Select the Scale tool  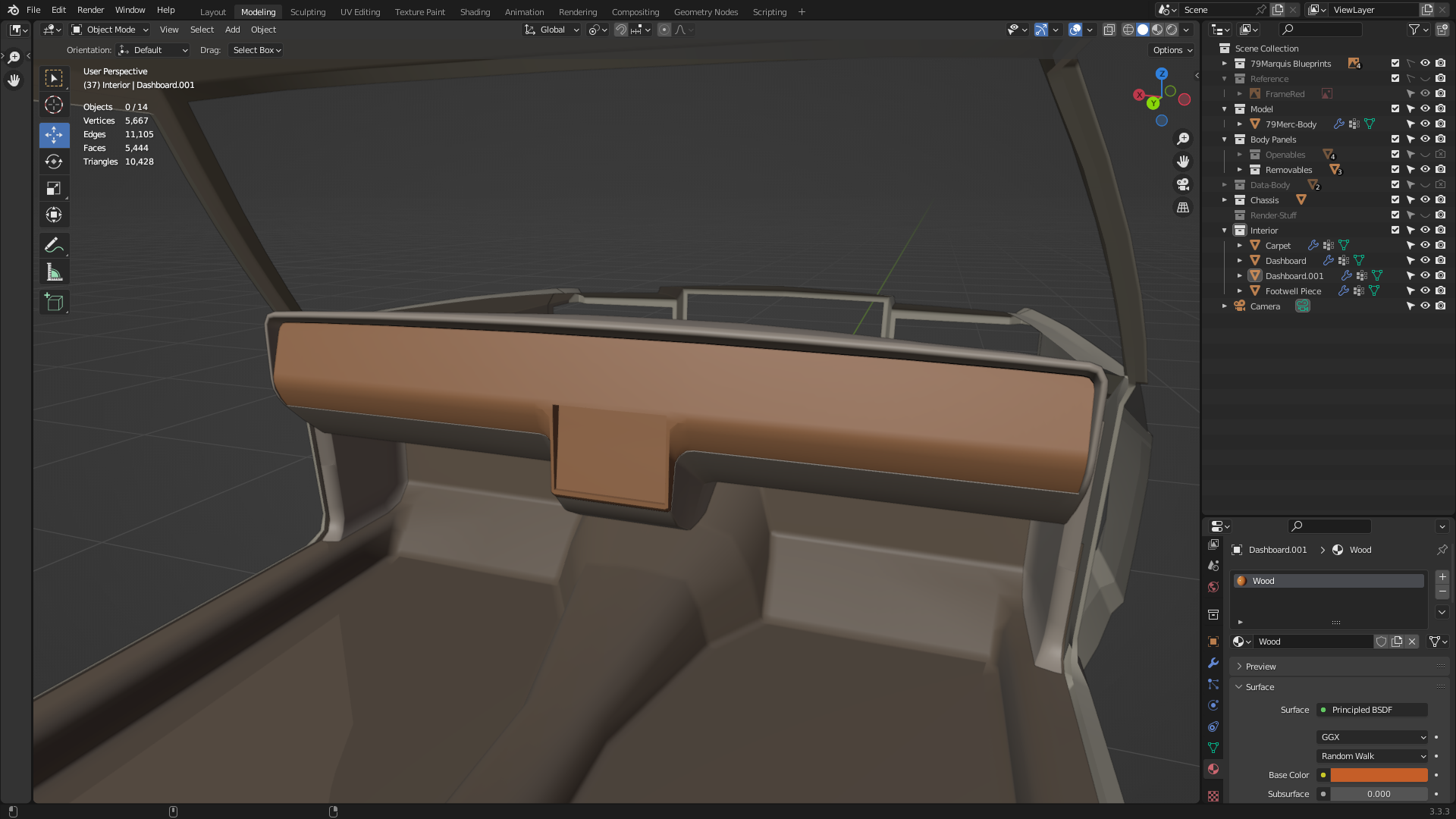54,188
